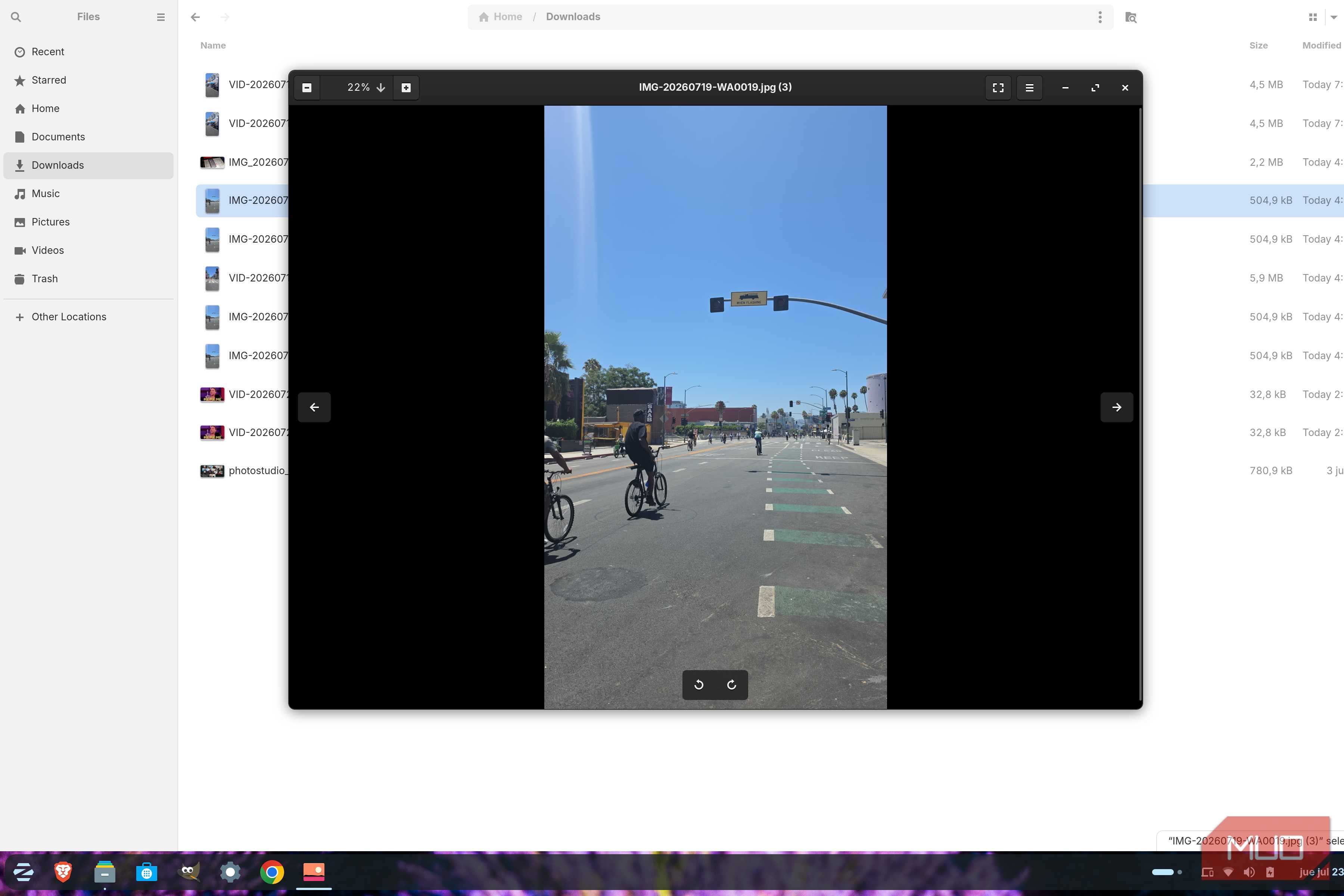1344x896 pixels.
Task: Launch Brave browser from the taskbar
Action: coord(63,872)
